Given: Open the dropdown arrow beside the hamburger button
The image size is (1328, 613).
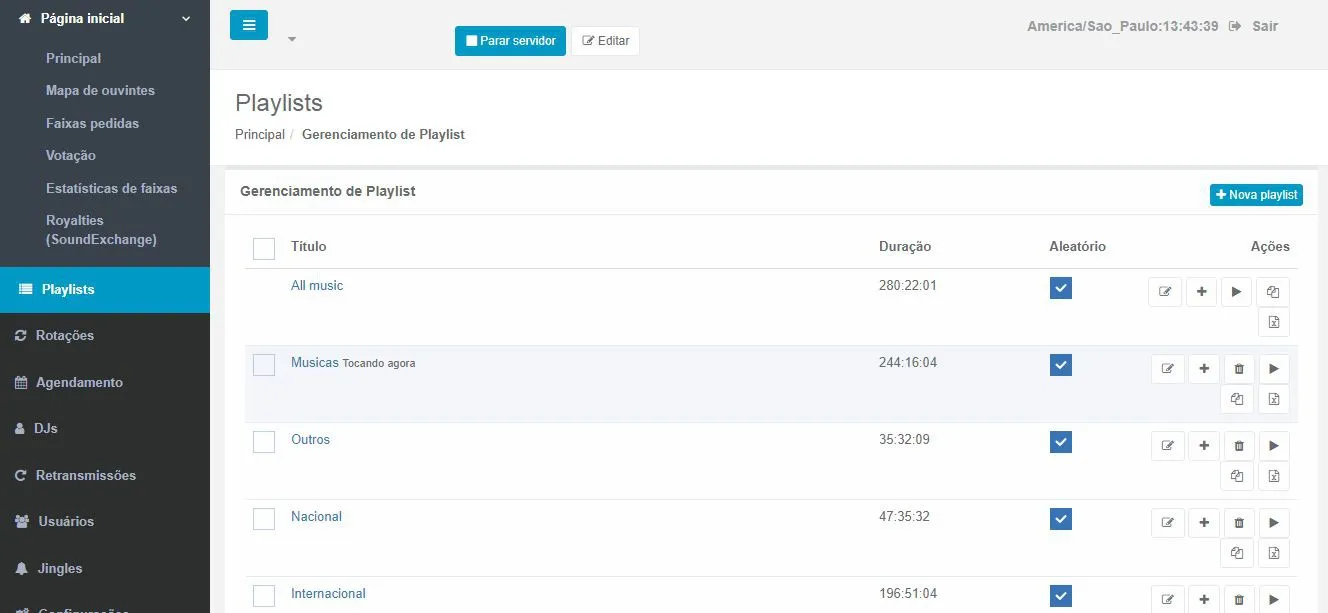Looking at the screenshot, I should click(291, 39).
